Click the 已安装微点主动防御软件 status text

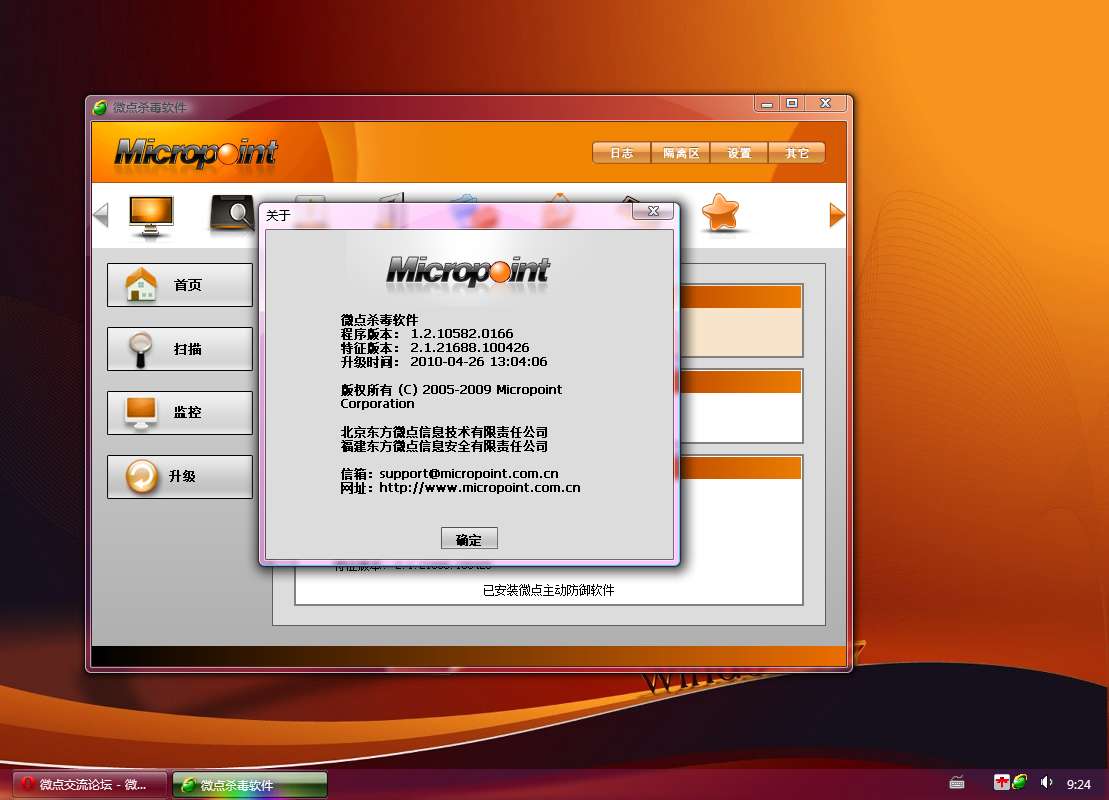[x=548, y=590]
